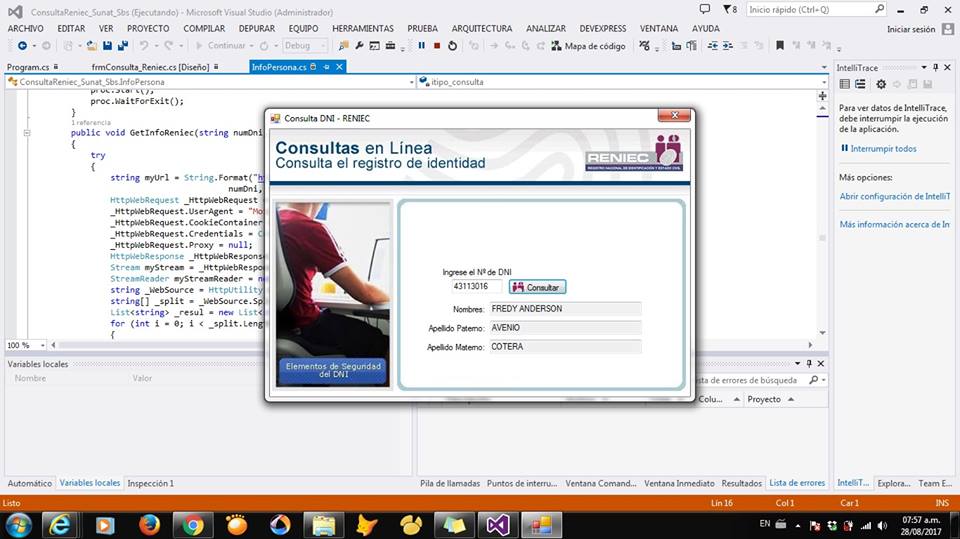Image resolution: width=960 pixels, height=539 pixels.
Task: Collapse the GetInfoReniec method outline
Action: tap(27, 133)
